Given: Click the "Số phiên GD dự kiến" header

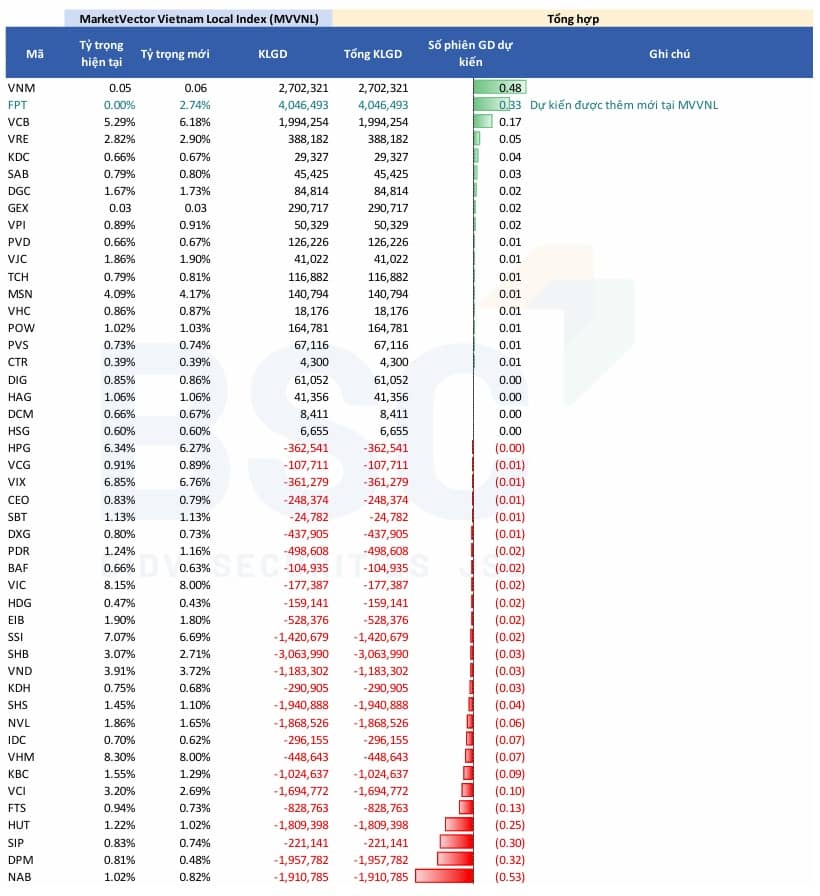Looking at the screenshot, I should tap(469, 54).
